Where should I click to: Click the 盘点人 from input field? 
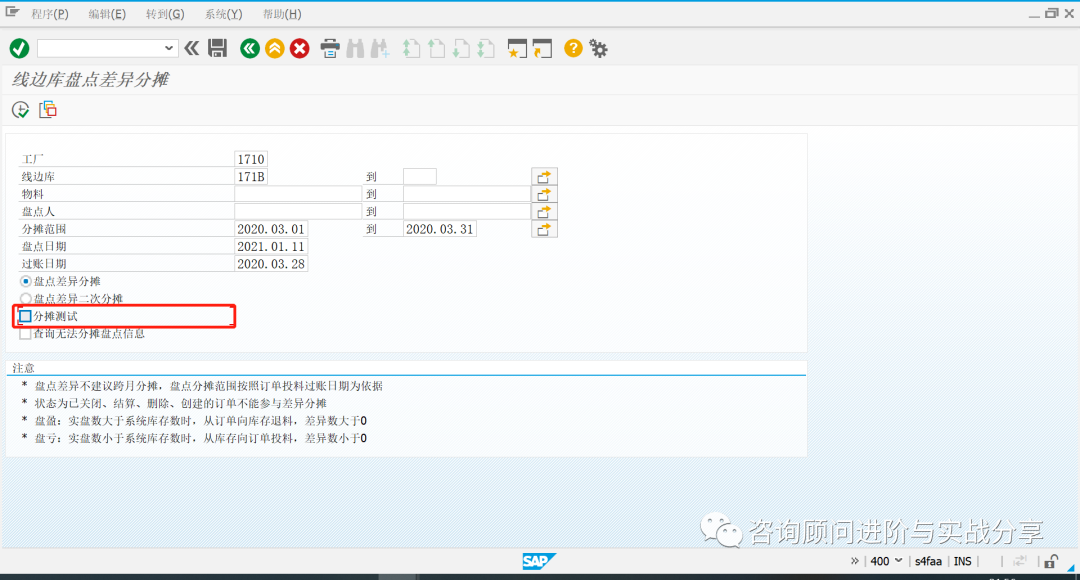click(x=298, y=211)
